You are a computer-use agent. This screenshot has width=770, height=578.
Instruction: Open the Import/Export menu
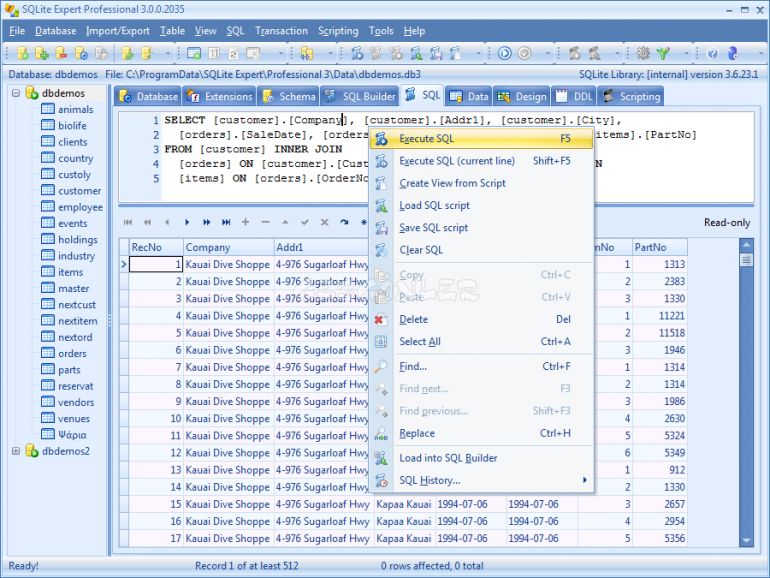[x=118, y=31]
